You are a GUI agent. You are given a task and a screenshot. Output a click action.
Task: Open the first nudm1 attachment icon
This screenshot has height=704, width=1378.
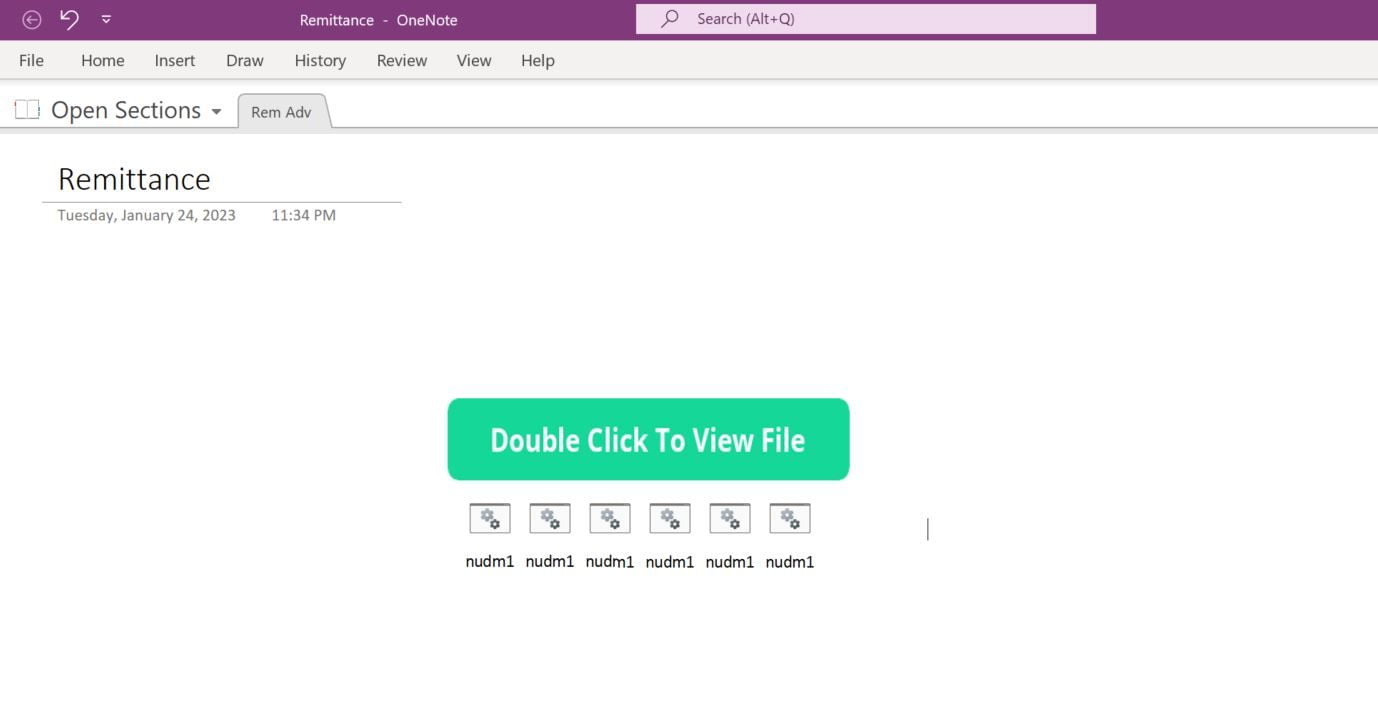click(489, 517)
